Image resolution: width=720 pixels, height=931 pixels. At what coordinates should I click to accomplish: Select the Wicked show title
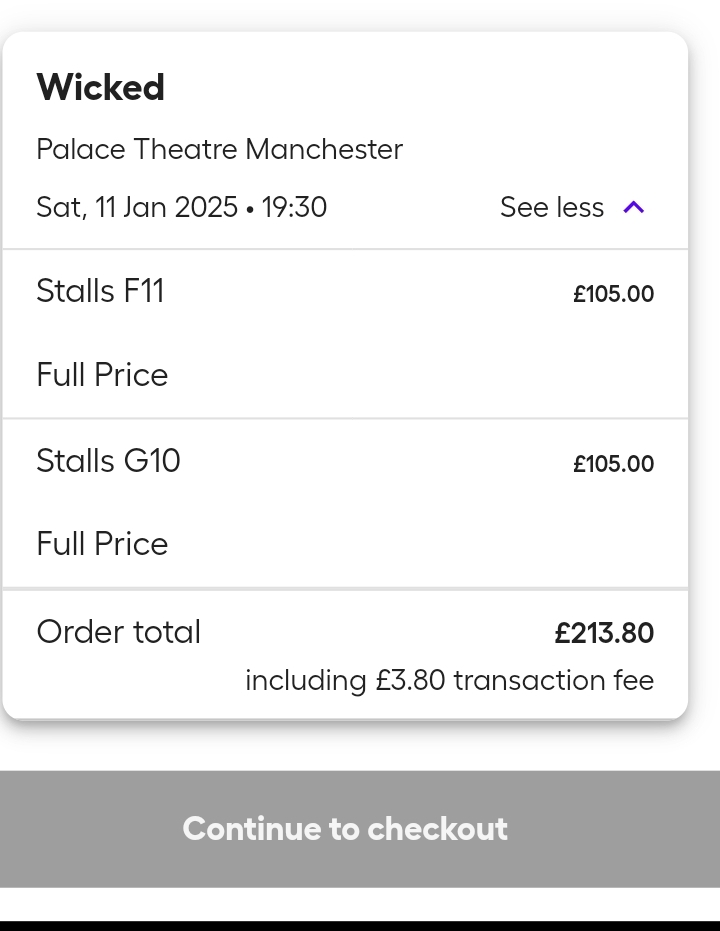click(100, 88)
